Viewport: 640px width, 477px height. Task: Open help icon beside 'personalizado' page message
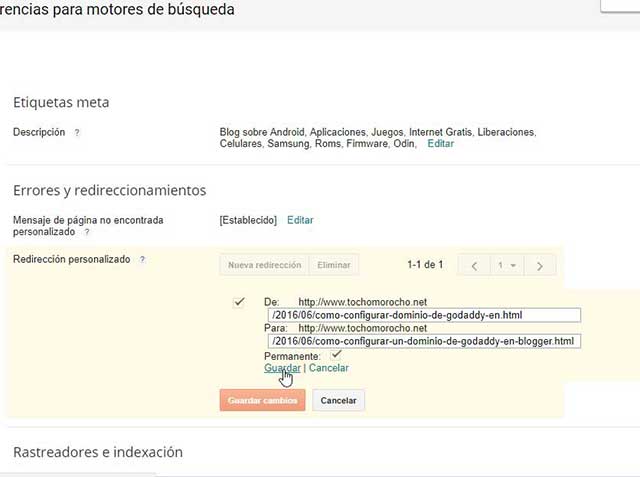tap(87, 232)
